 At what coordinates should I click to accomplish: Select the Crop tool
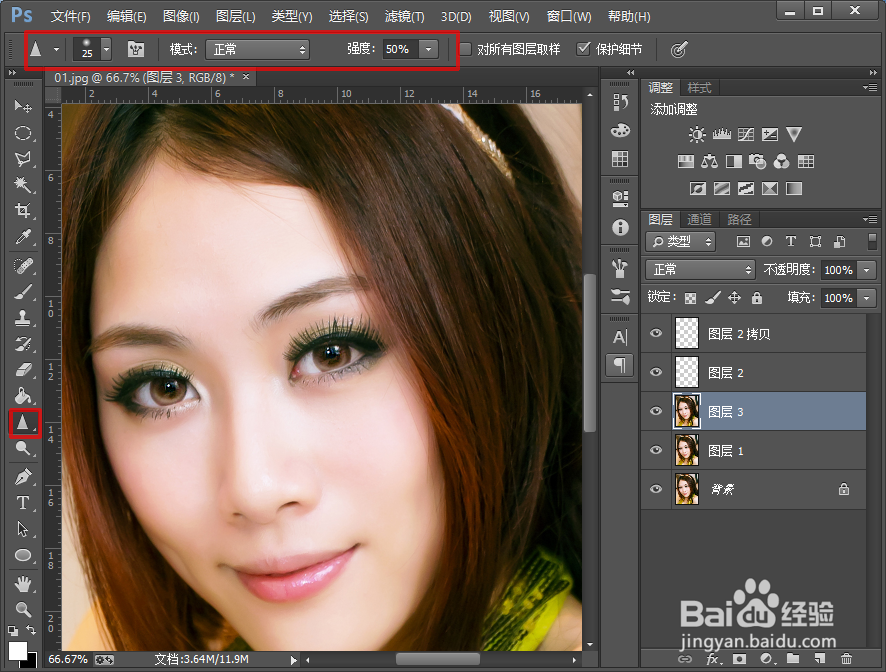23,211
